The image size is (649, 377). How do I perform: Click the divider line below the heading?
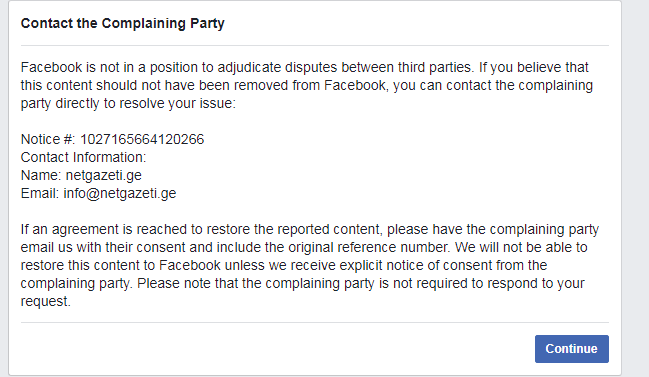pyautogui.click(x=315, y=46)
